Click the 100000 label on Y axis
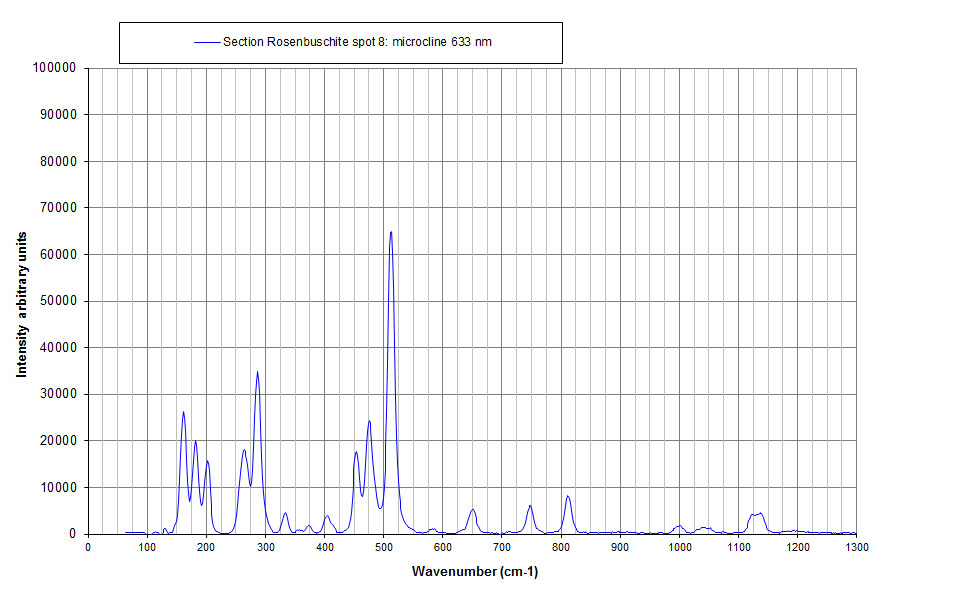Image resolution: width=961 pixels, height=594 pixels. click(55, 68)
